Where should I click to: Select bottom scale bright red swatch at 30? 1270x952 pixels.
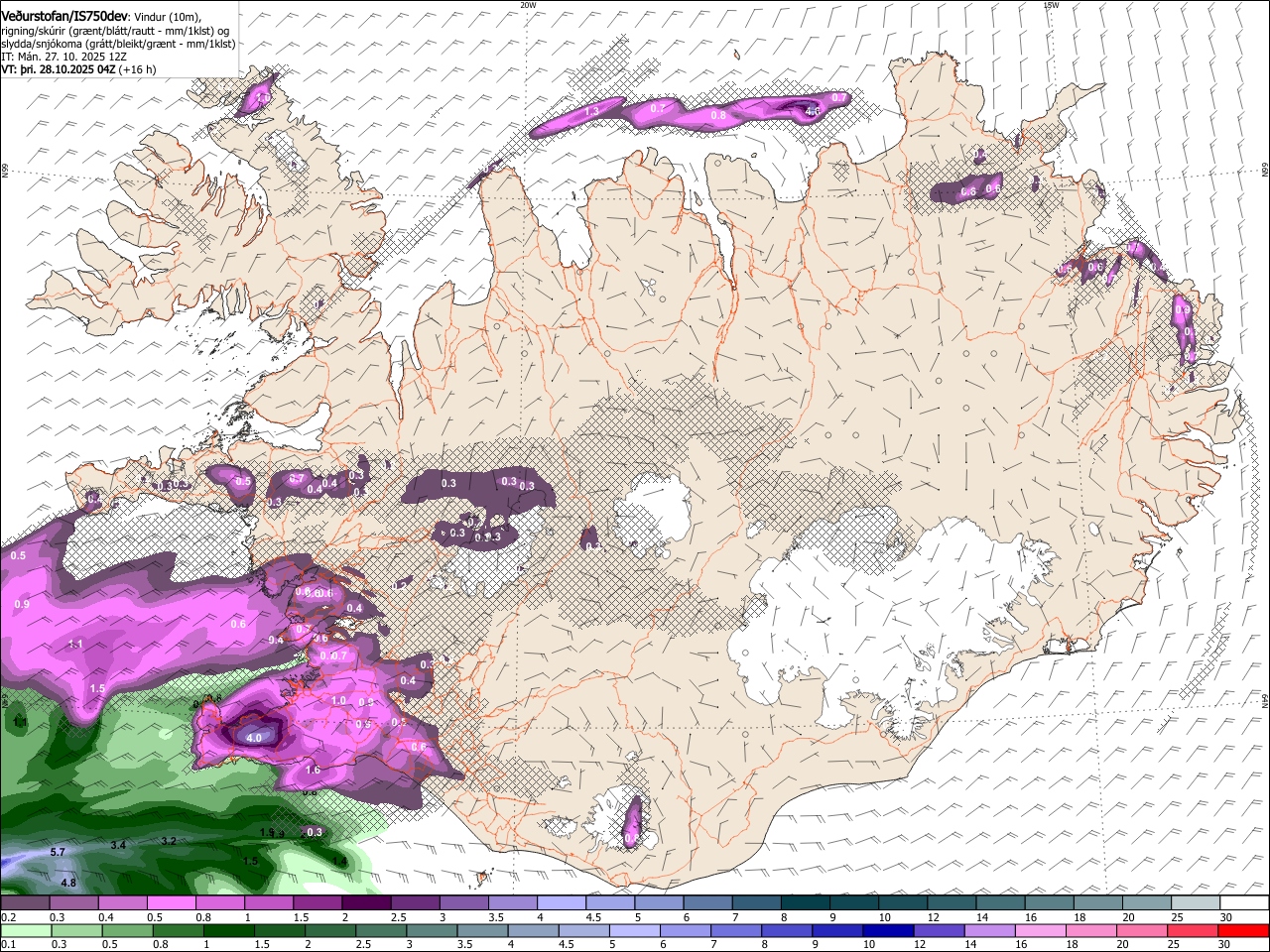click(1244, 930)
